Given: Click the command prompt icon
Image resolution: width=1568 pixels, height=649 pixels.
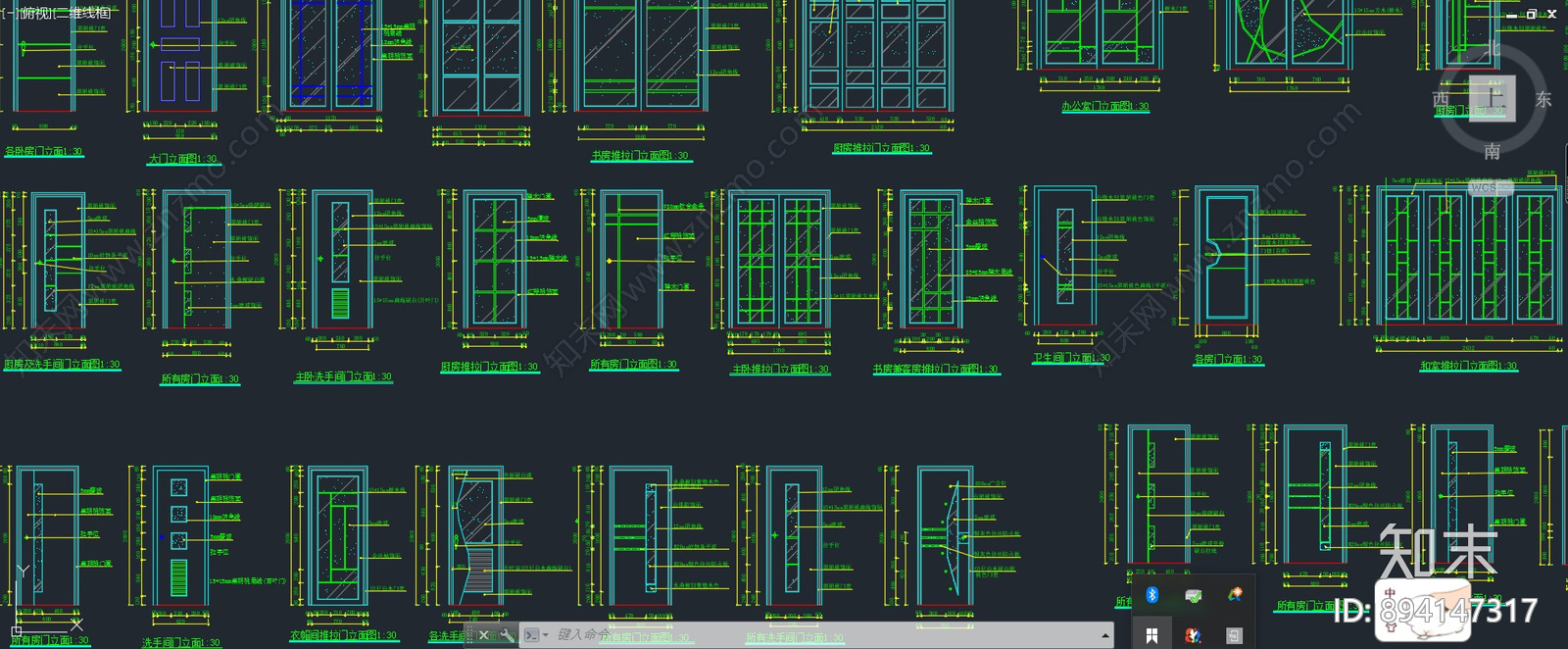Looking at the screenshot, I should (x=530, y=635).
